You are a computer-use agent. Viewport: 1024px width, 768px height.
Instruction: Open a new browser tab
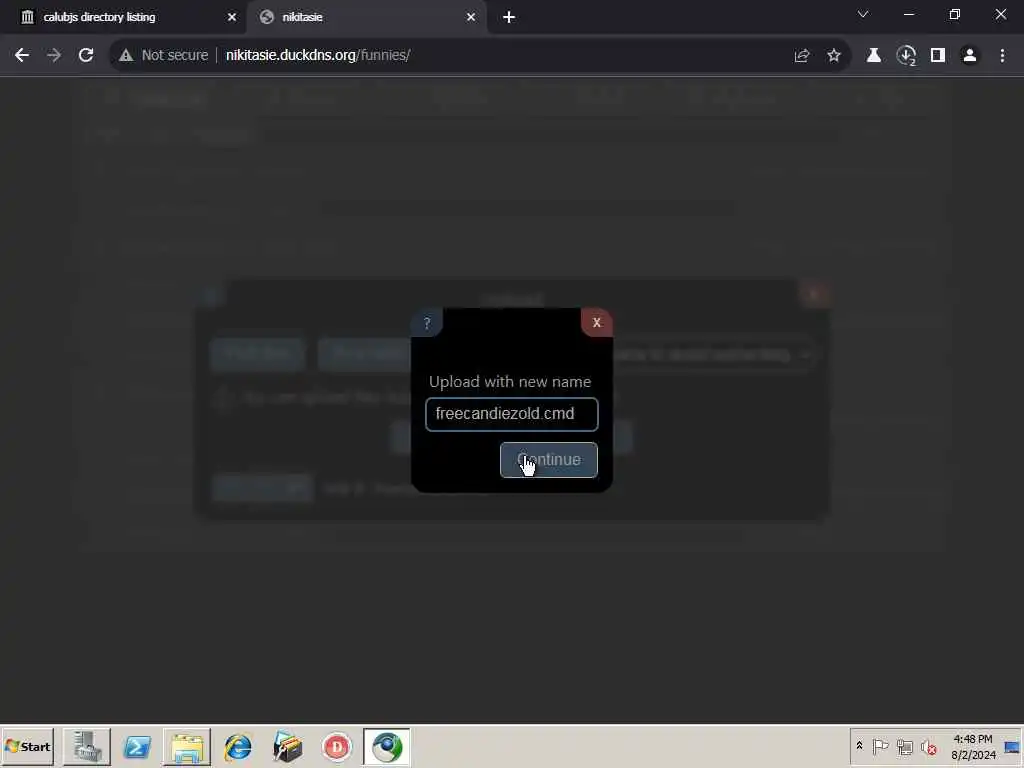click(509, 17)
